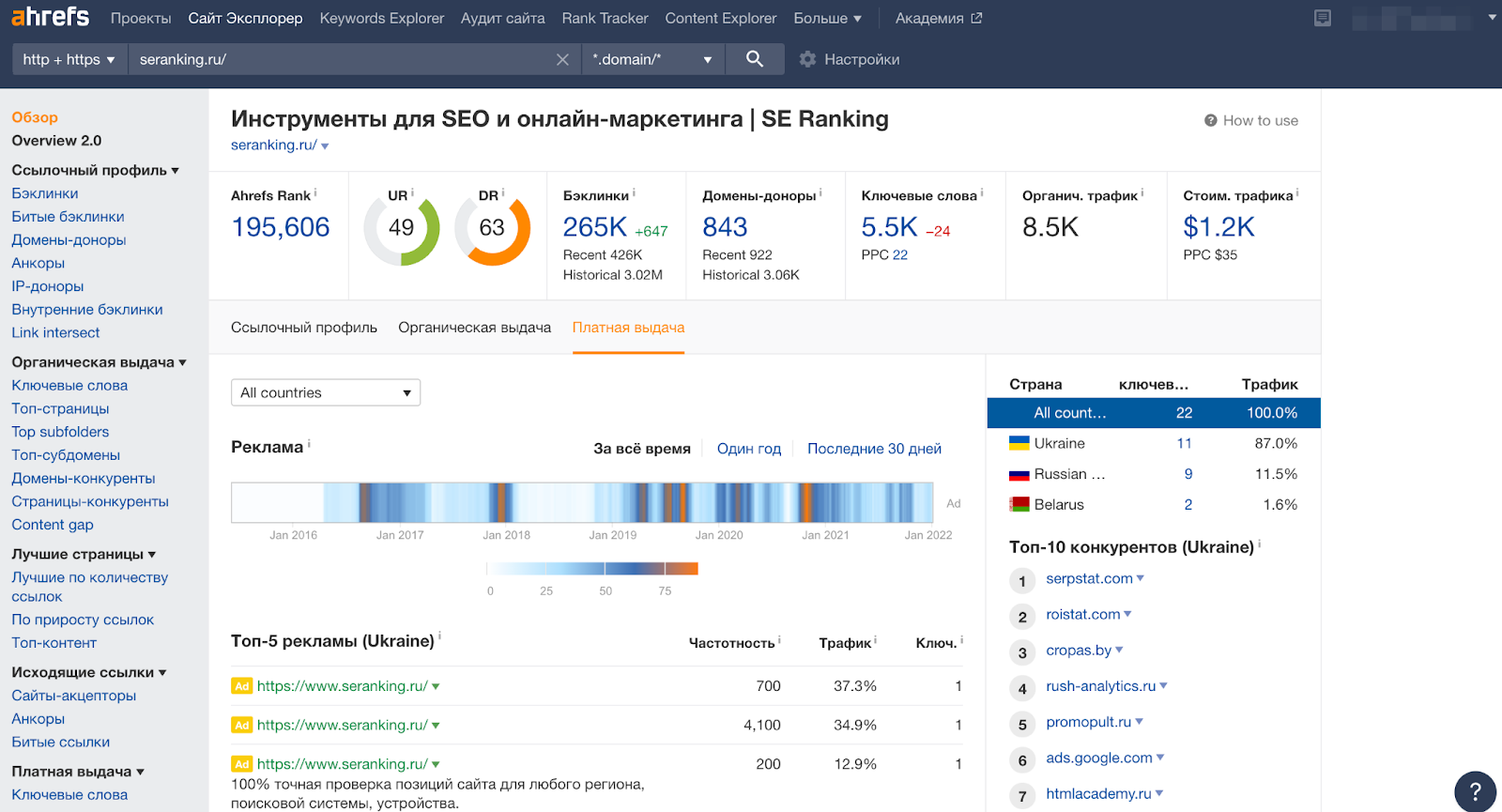Open Overview 2.0 in sidebar
1502x812 pixels.
point(56,141)
